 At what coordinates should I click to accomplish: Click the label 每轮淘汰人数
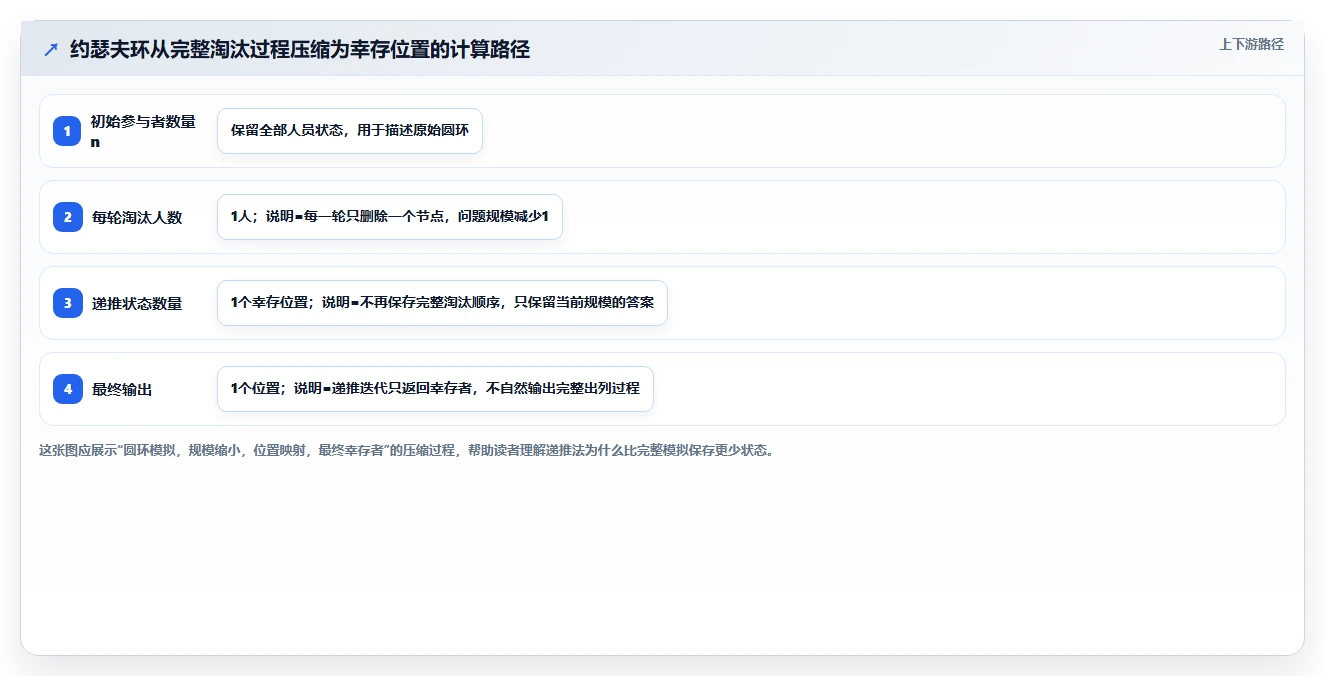[137, 217]
